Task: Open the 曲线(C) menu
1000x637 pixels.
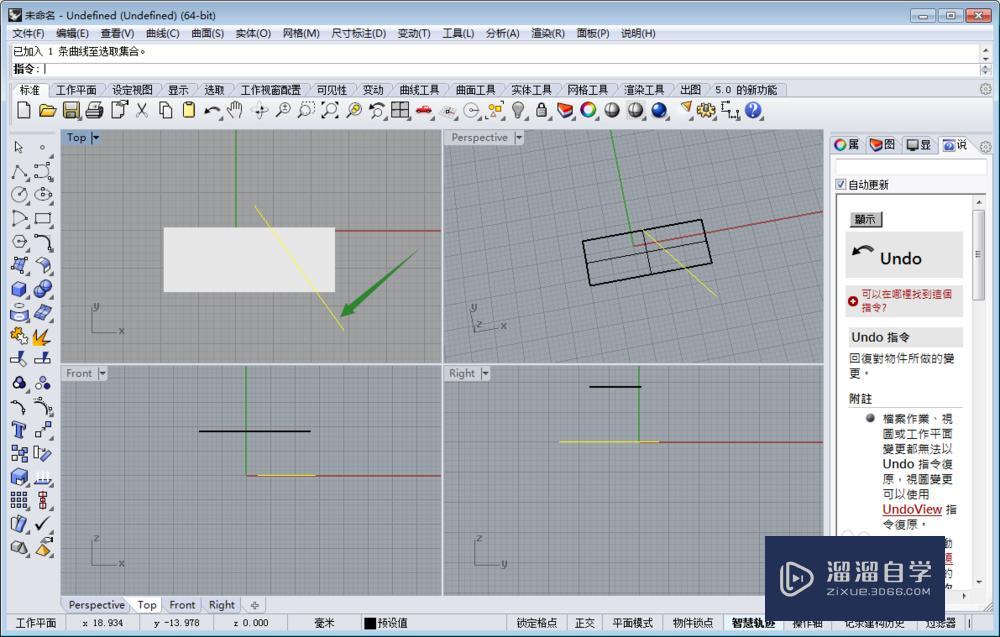Action: point(162,33)
